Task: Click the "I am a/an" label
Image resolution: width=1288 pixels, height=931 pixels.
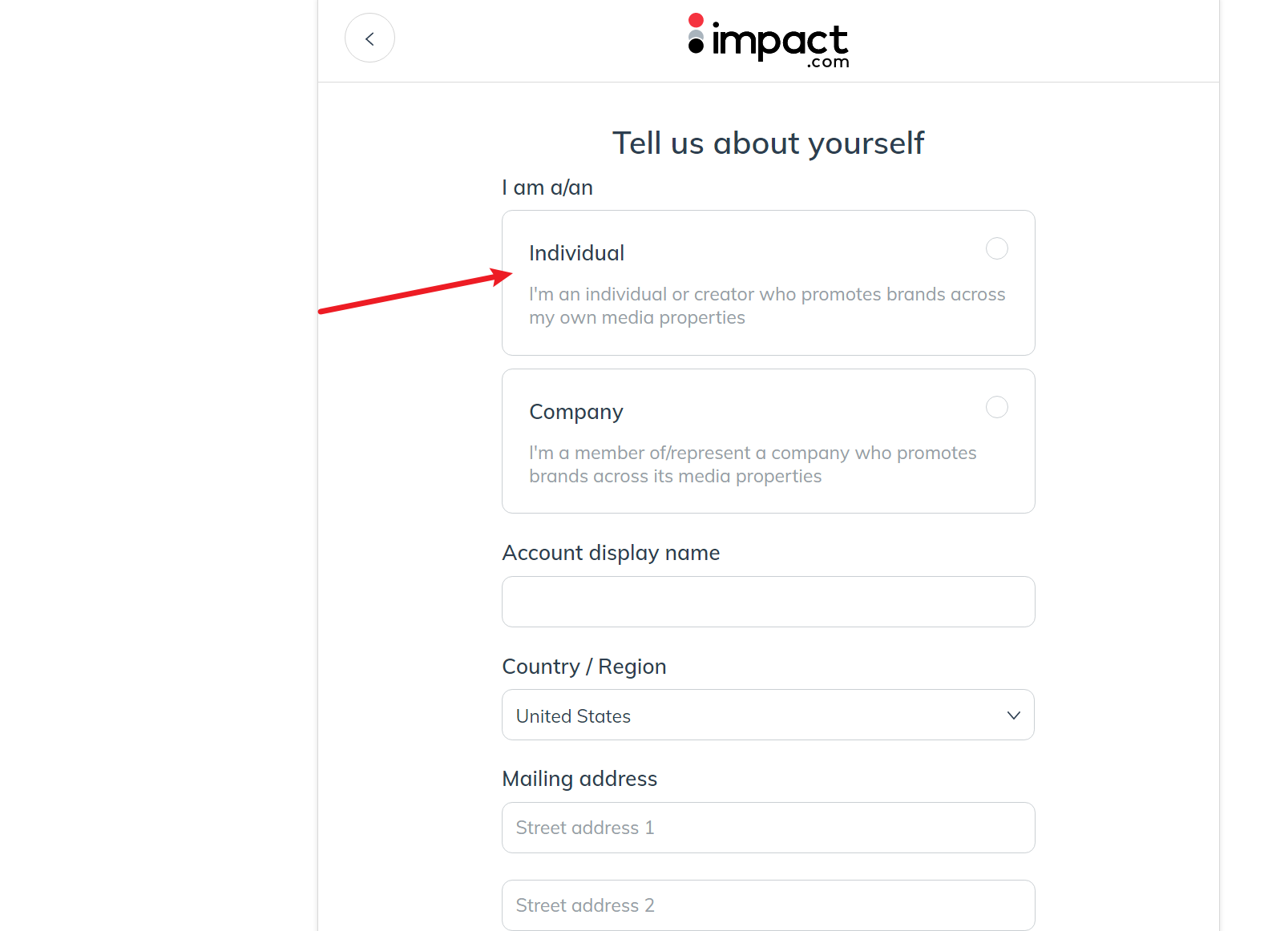Action: tap(547, 187)
